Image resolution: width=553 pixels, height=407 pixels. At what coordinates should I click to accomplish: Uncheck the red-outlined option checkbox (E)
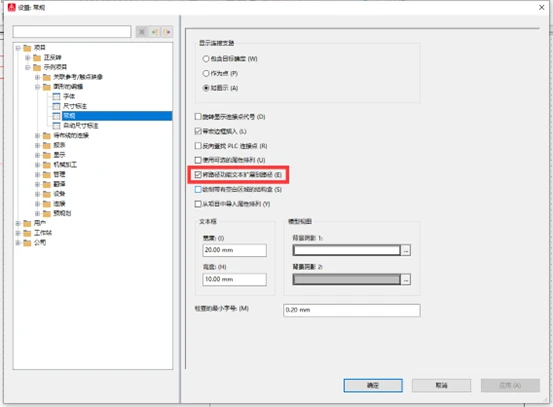tap(198, 175)
